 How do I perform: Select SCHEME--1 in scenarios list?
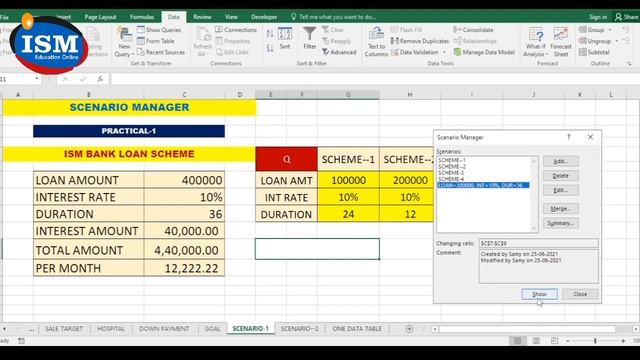(x=452, y=160)
